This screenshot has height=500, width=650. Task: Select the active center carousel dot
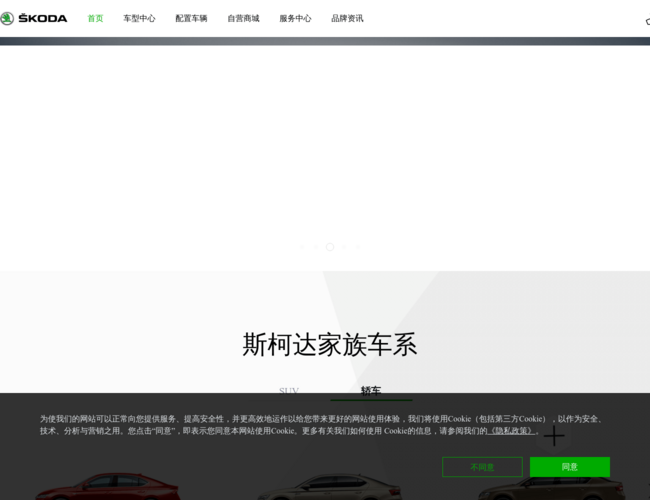330,247
